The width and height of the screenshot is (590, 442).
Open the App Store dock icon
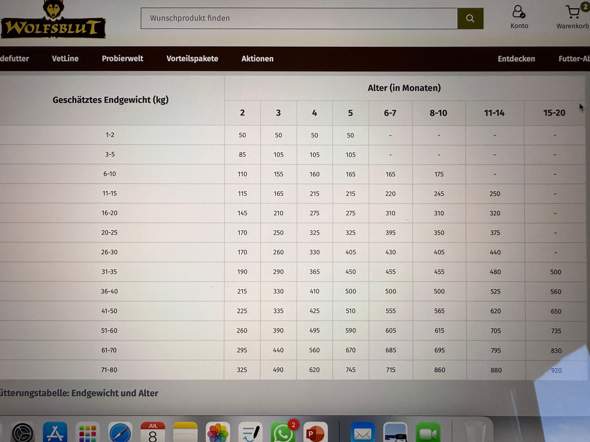tap(55, 433)
